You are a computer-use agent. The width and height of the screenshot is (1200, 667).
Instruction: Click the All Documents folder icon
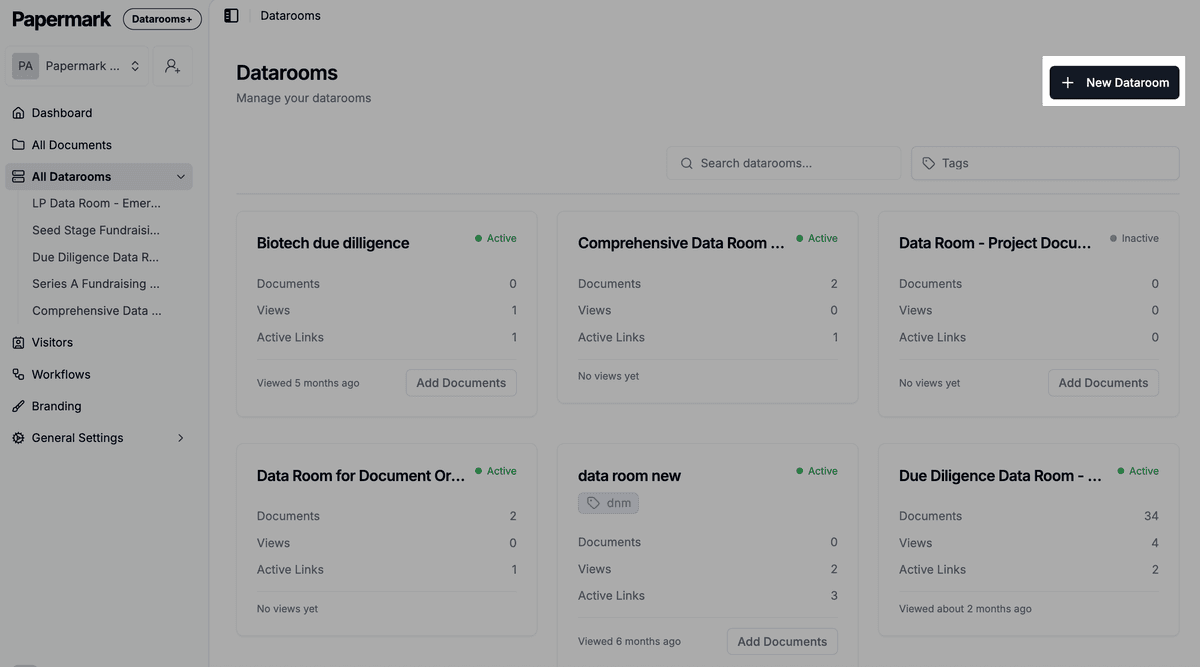pos(18,145)
